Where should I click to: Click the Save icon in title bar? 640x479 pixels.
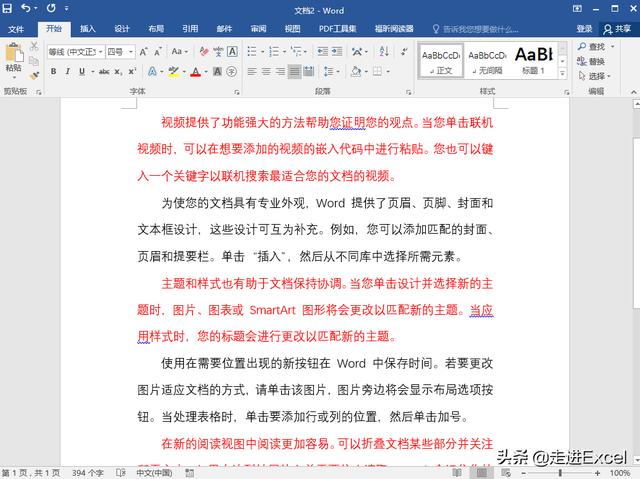pos(7,8)
